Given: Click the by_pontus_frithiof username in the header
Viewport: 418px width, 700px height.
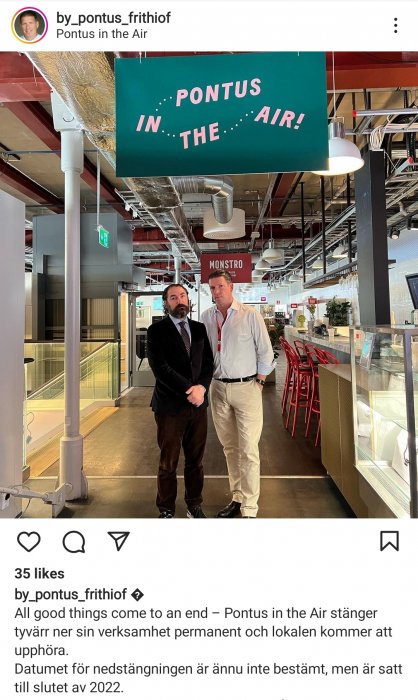Looking at the screenshot, I should pos(113,18).
